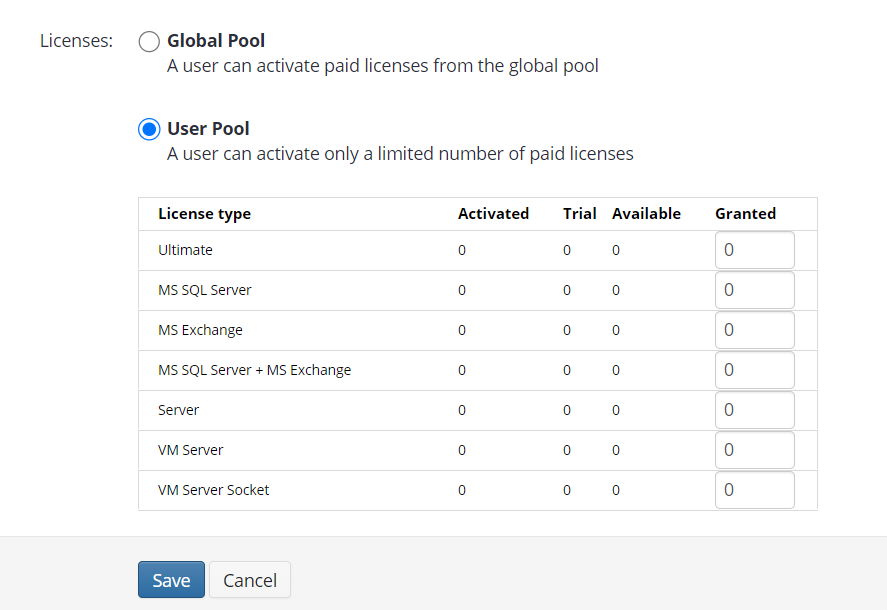Viewport: 887px width, 610px height.
Task: Click the Granted field for MS SQL Server
Action: tap(754, 289)
